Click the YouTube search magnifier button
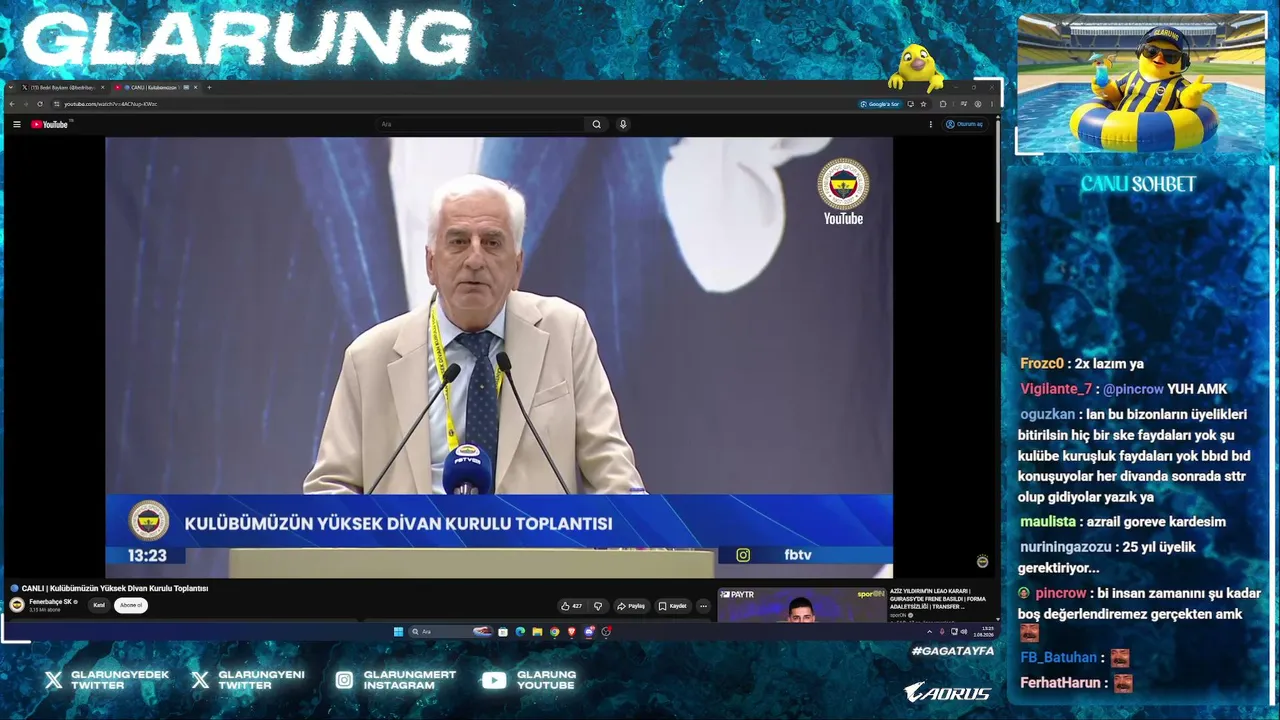This screenshot has width=1280, height=720. tap(597, 124)
